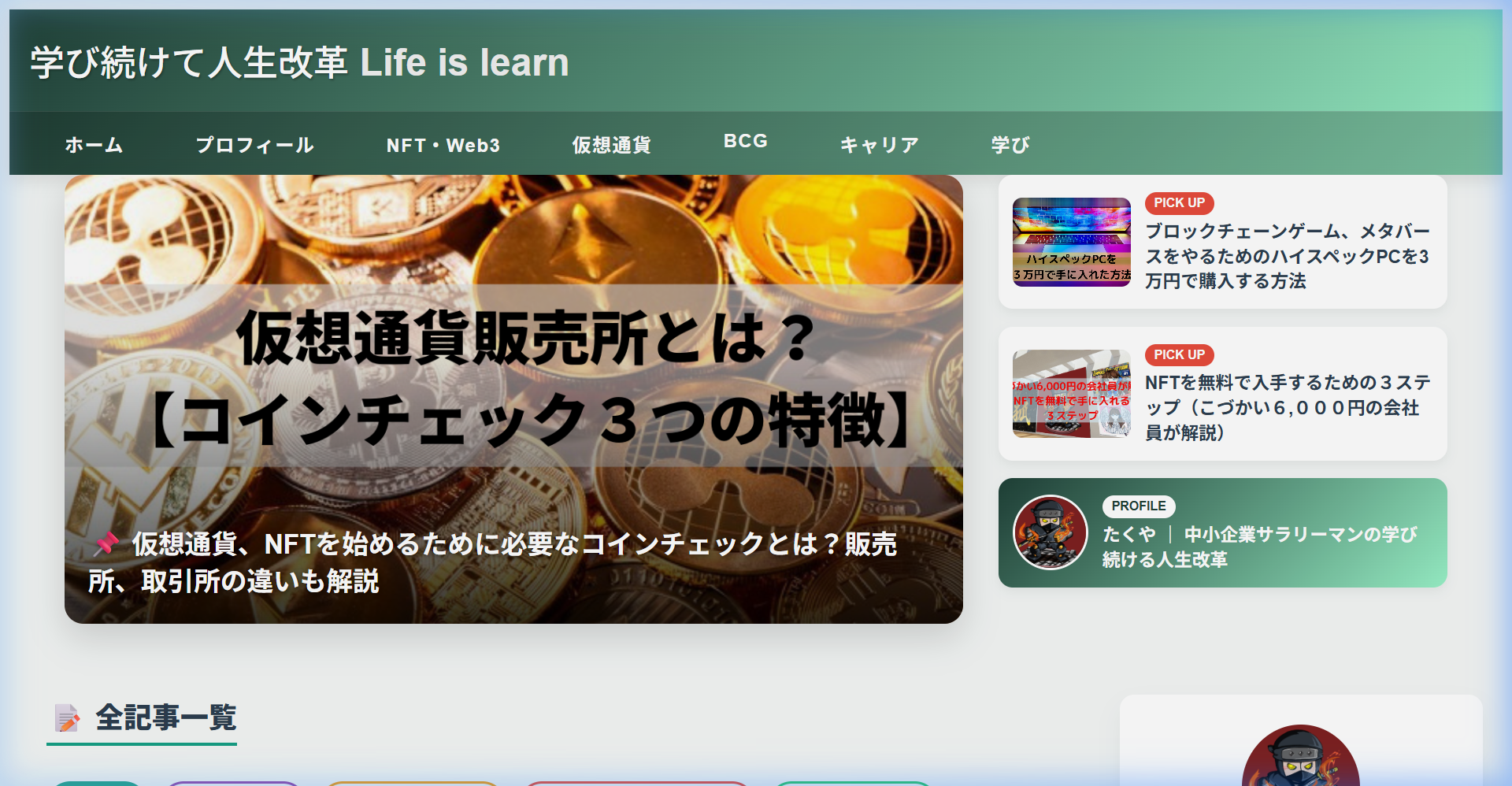Click the teal category pill at page bottom
Viewport: 1512px width, 786px height.
[x=98, y=784]
